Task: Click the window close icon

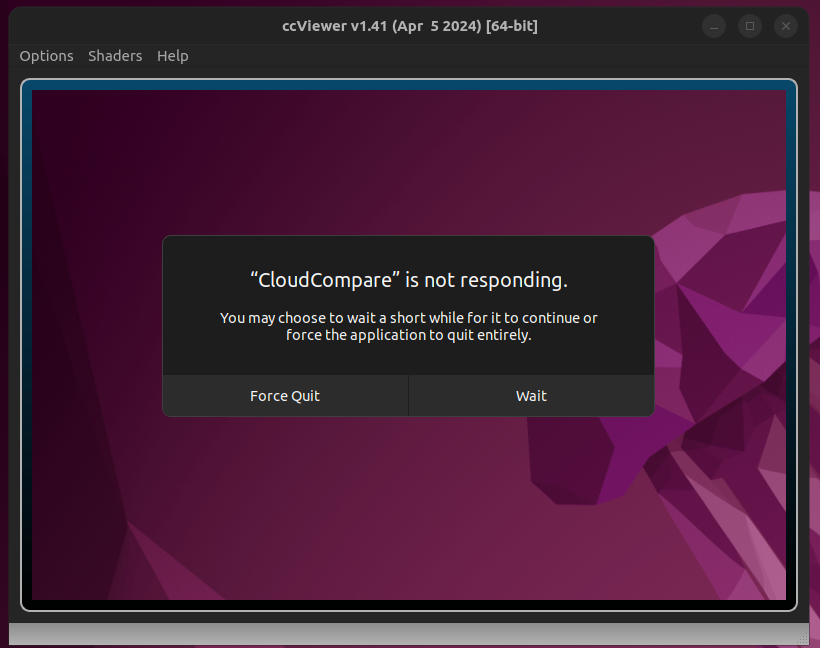Action: click(x=786, y=26)
